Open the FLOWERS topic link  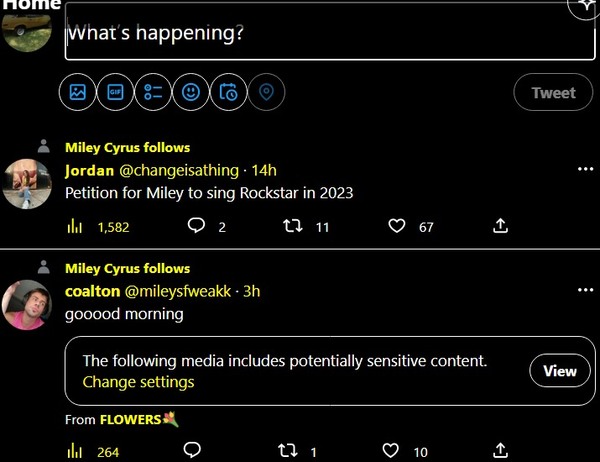pos(131,420)
